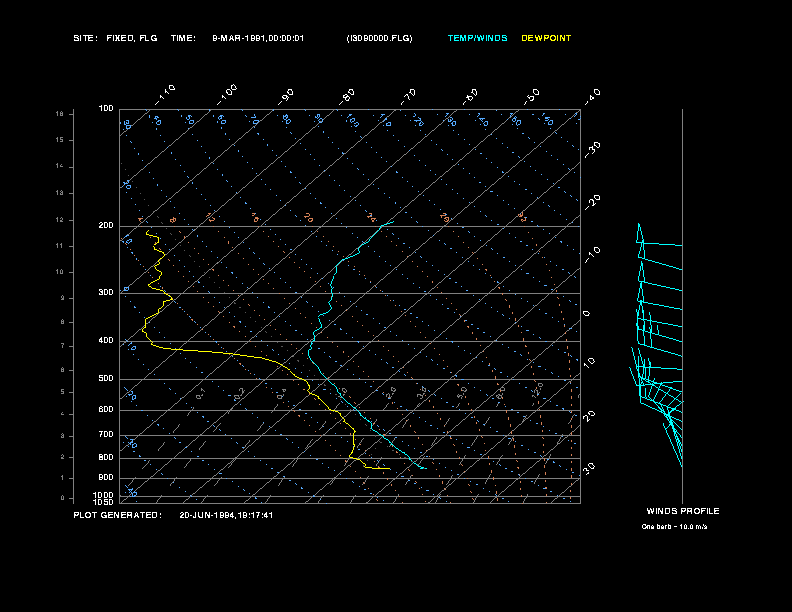This screenshot has width=792, height=612.
Task: Click height axis label 3 on left
Action: pyautogui.click(x=63, y=436)
